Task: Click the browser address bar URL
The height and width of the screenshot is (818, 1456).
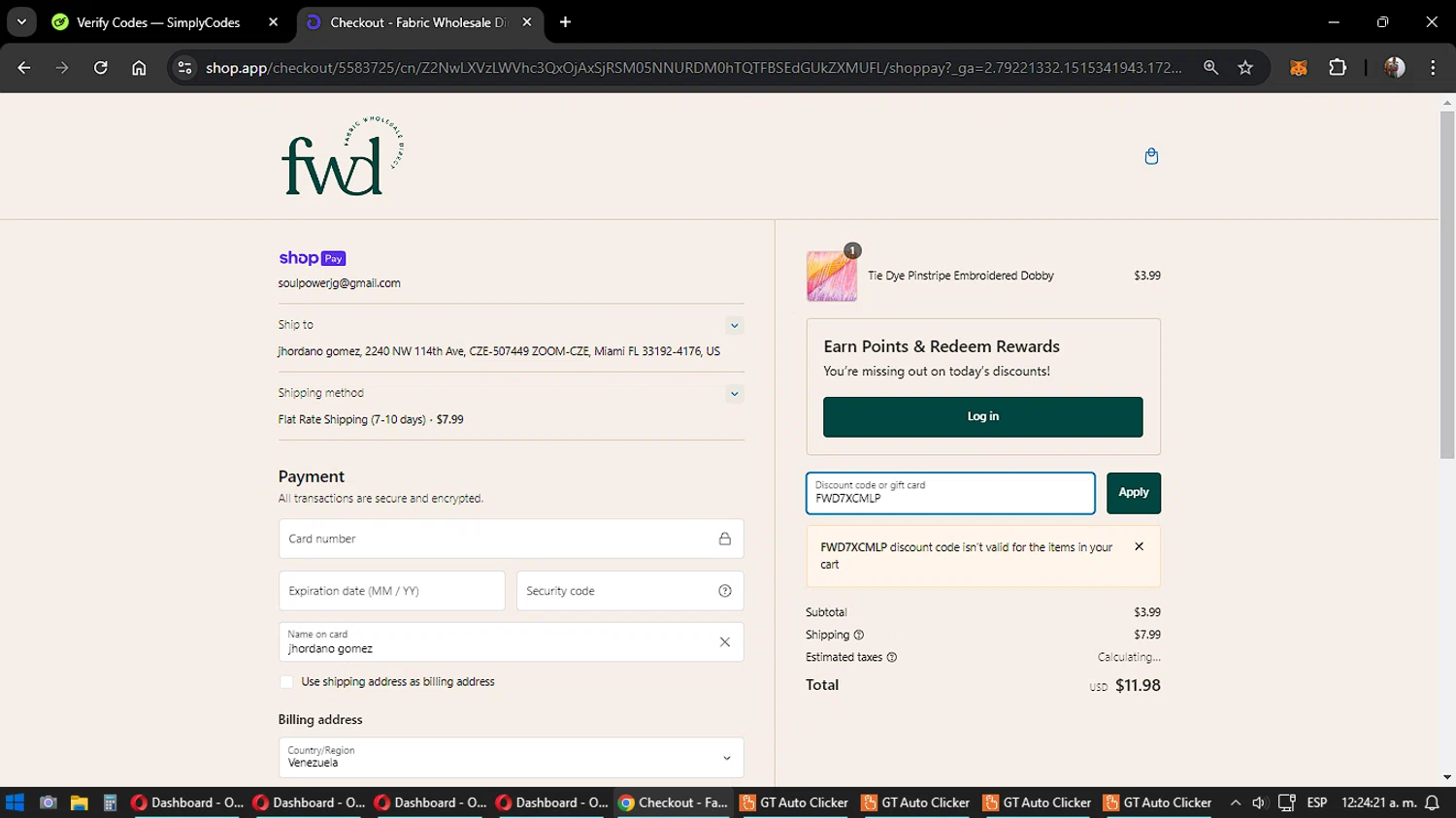Action: (x=694, y=68)
